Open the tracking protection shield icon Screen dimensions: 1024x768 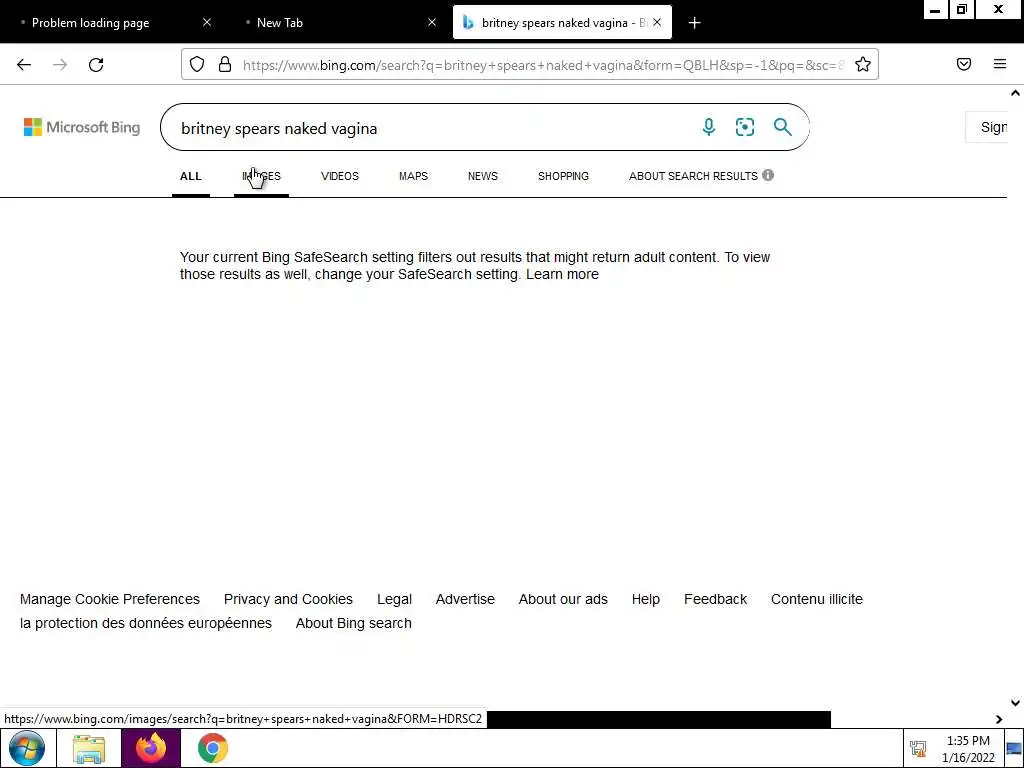(197, 64)
